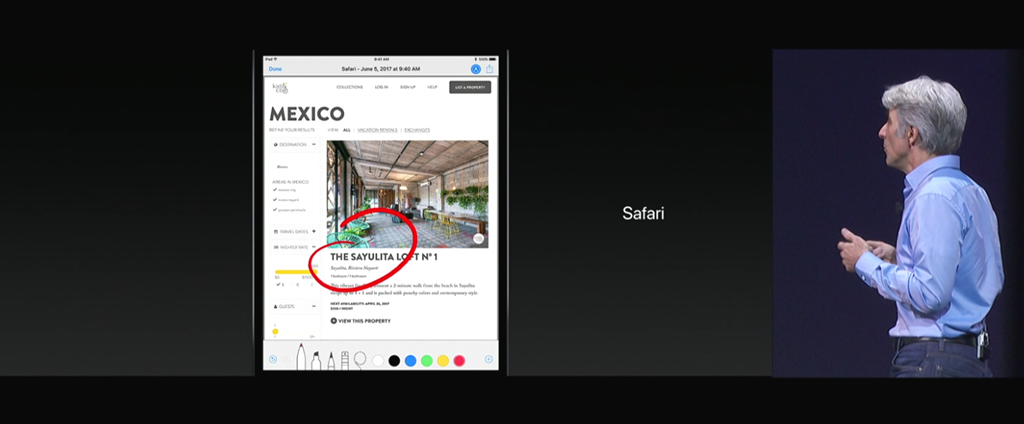Click the calendar icon beside Travel Dates
Image resolution: width=1024 pixels, height=424 pixels.
click(276, 232)
